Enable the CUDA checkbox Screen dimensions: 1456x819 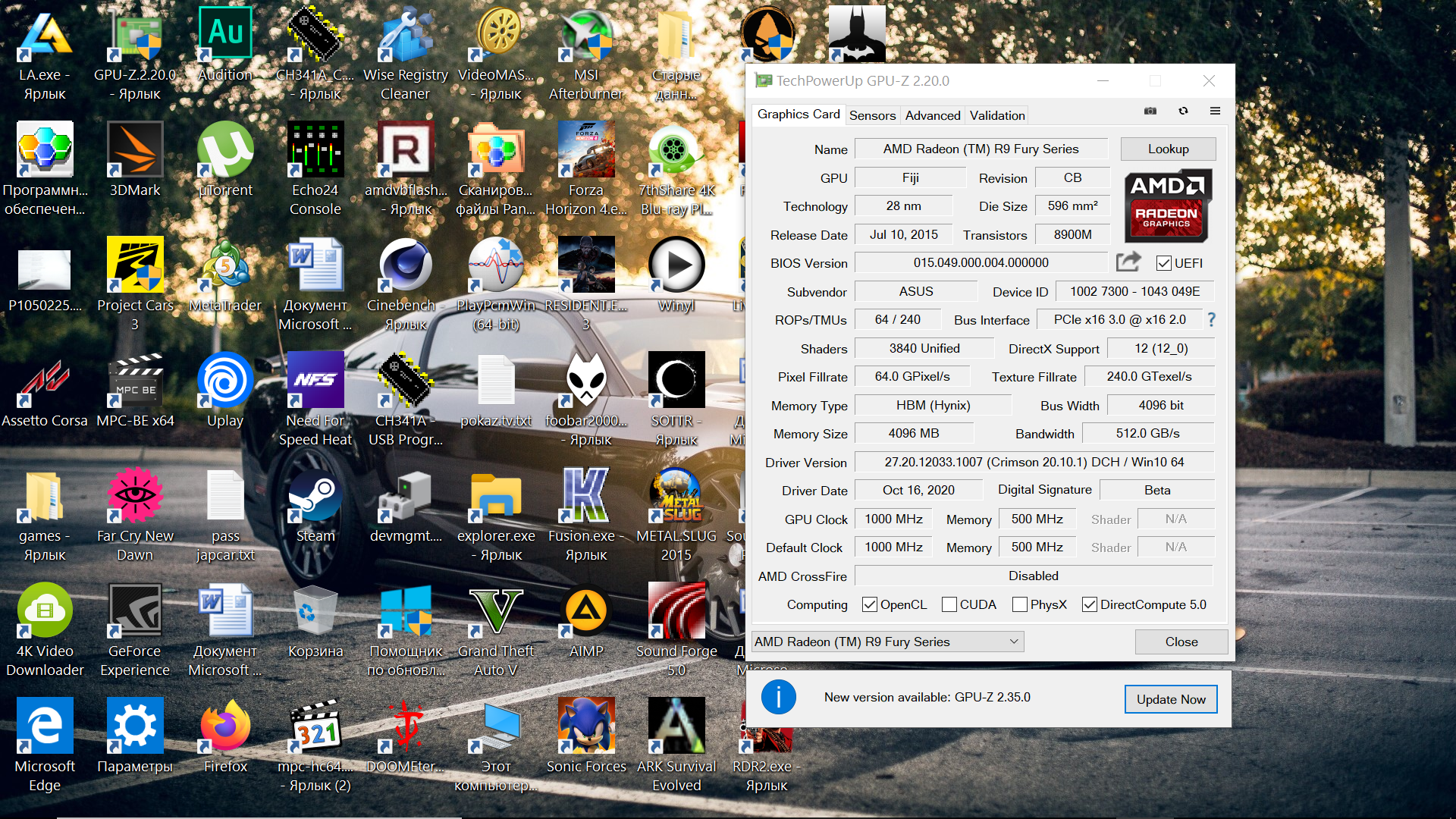949,604
